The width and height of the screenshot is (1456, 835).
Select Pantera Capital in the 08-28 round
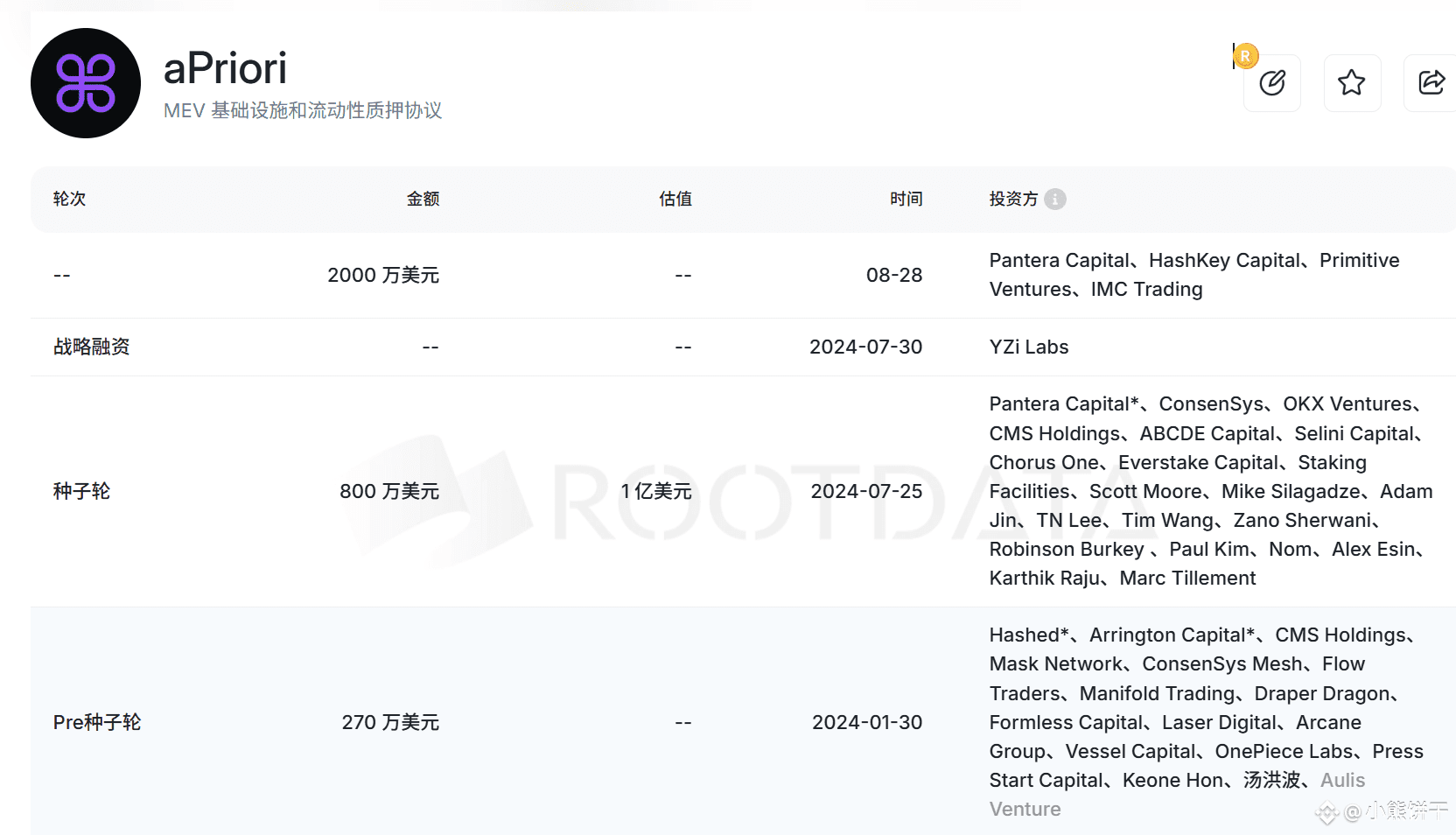(x=1060, y=260)
